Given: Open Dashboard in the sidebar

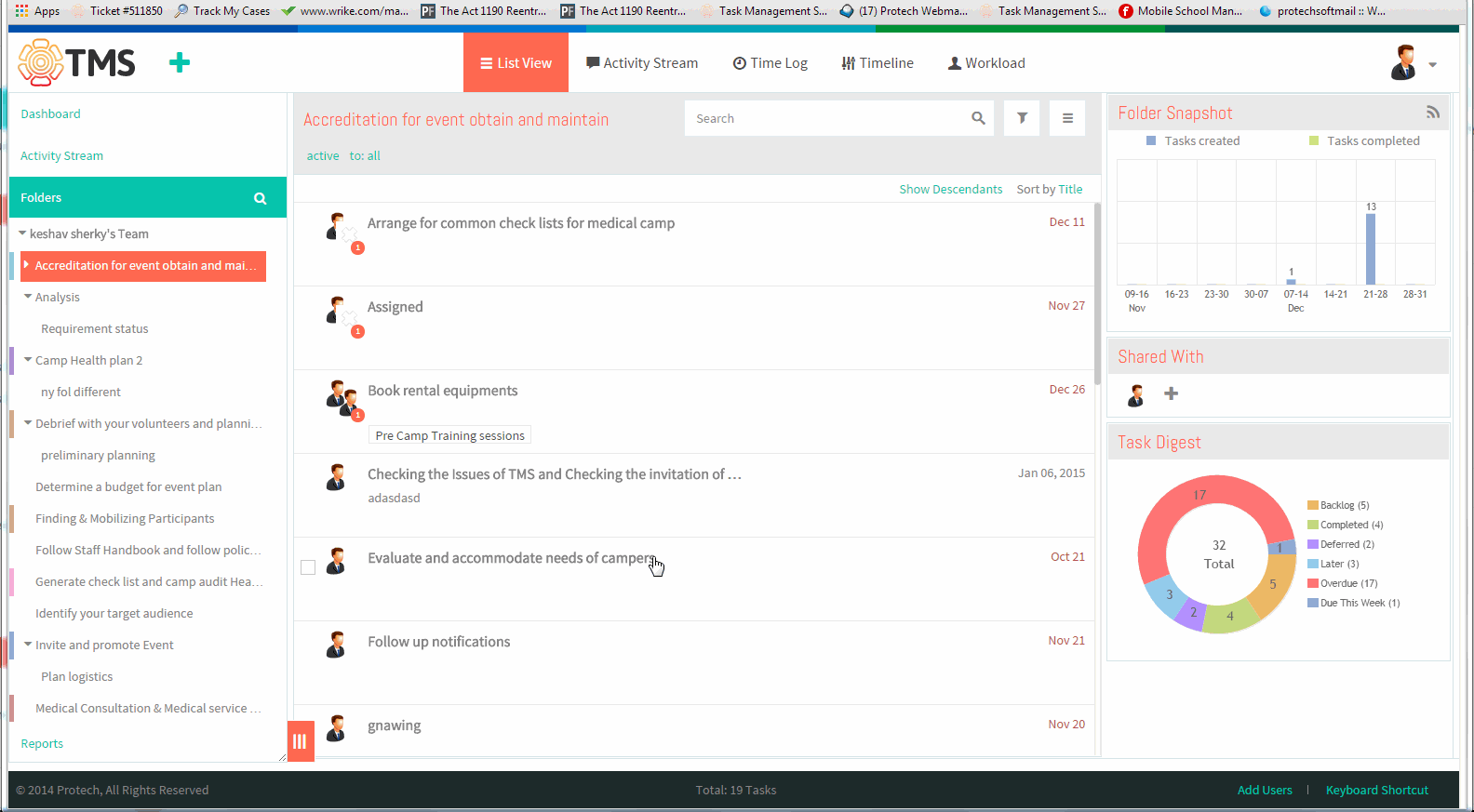Looking at the screenshot, I should (50, 113).
